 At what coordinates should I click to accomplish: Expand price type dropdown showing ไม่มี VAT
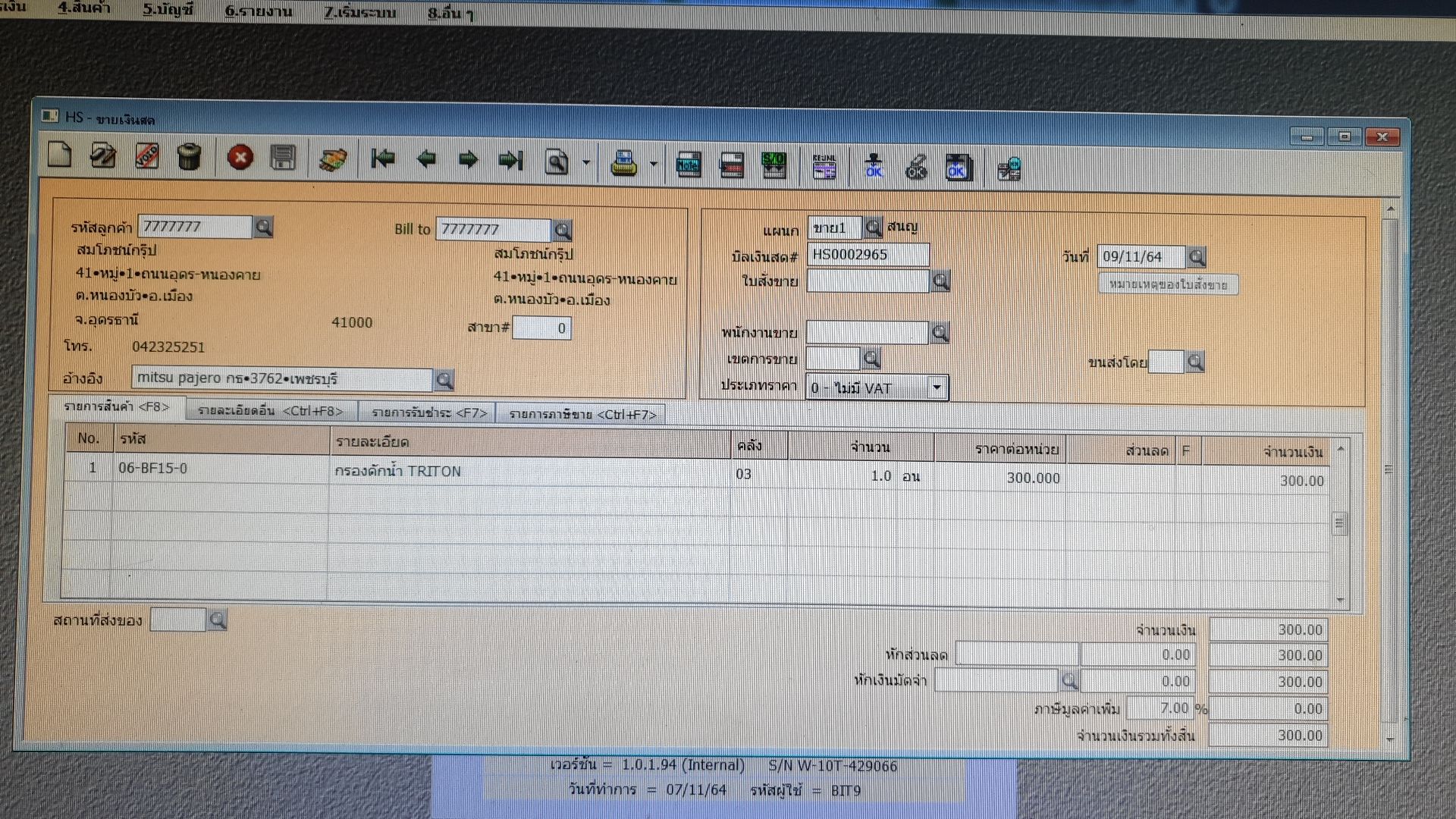pos(937,388)
